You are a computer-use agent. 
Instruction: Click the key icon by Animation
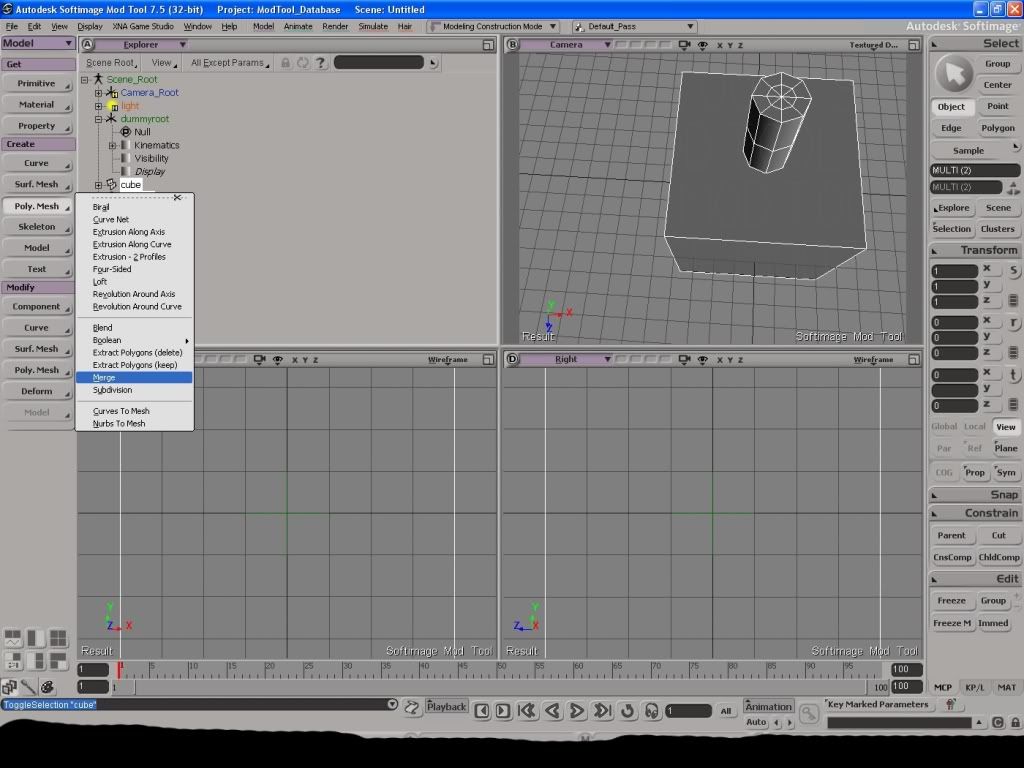(x=808, y=712)
